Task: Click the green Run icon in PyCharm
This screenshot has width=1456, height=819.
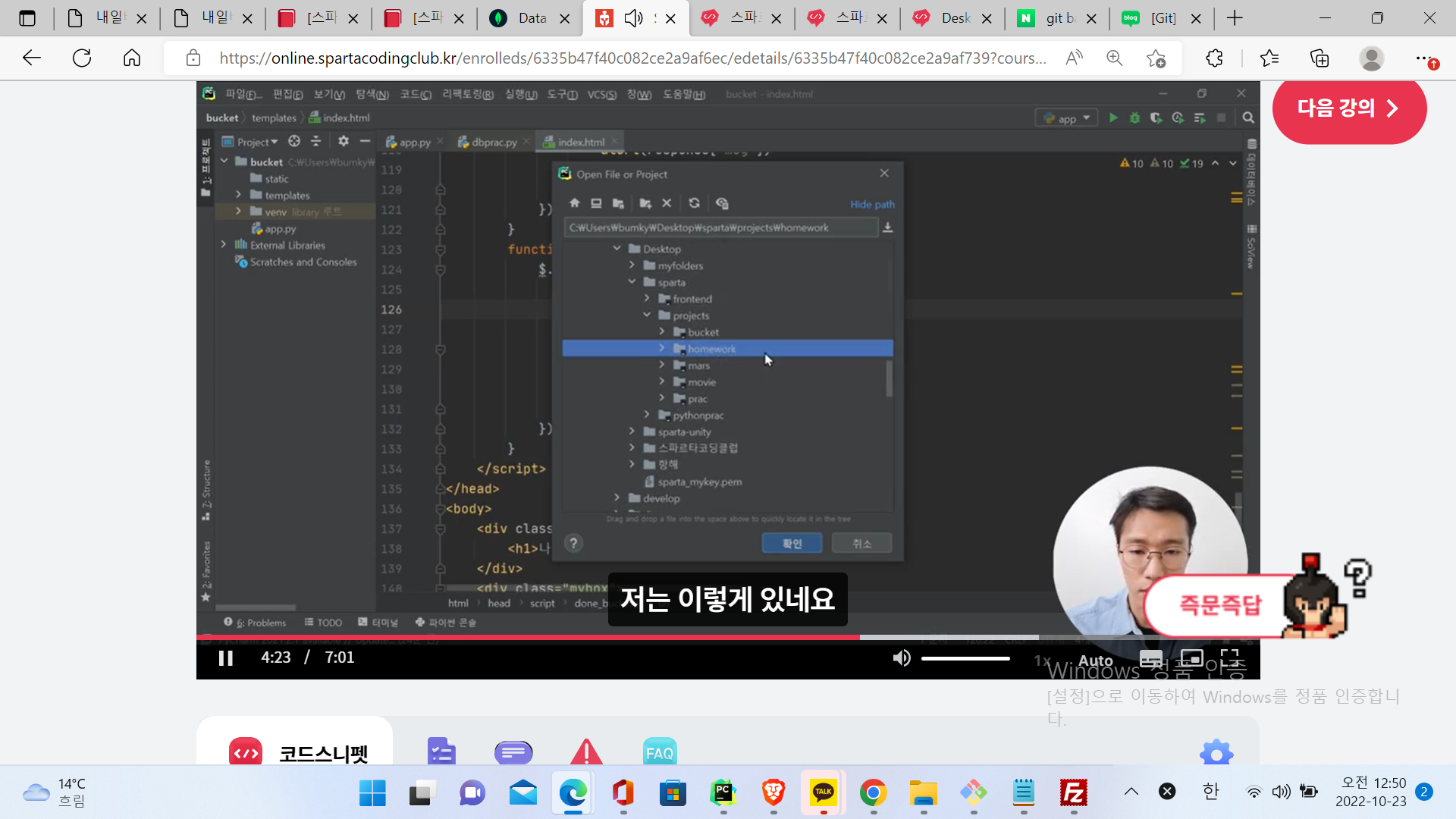Action: click(1113, 118)
